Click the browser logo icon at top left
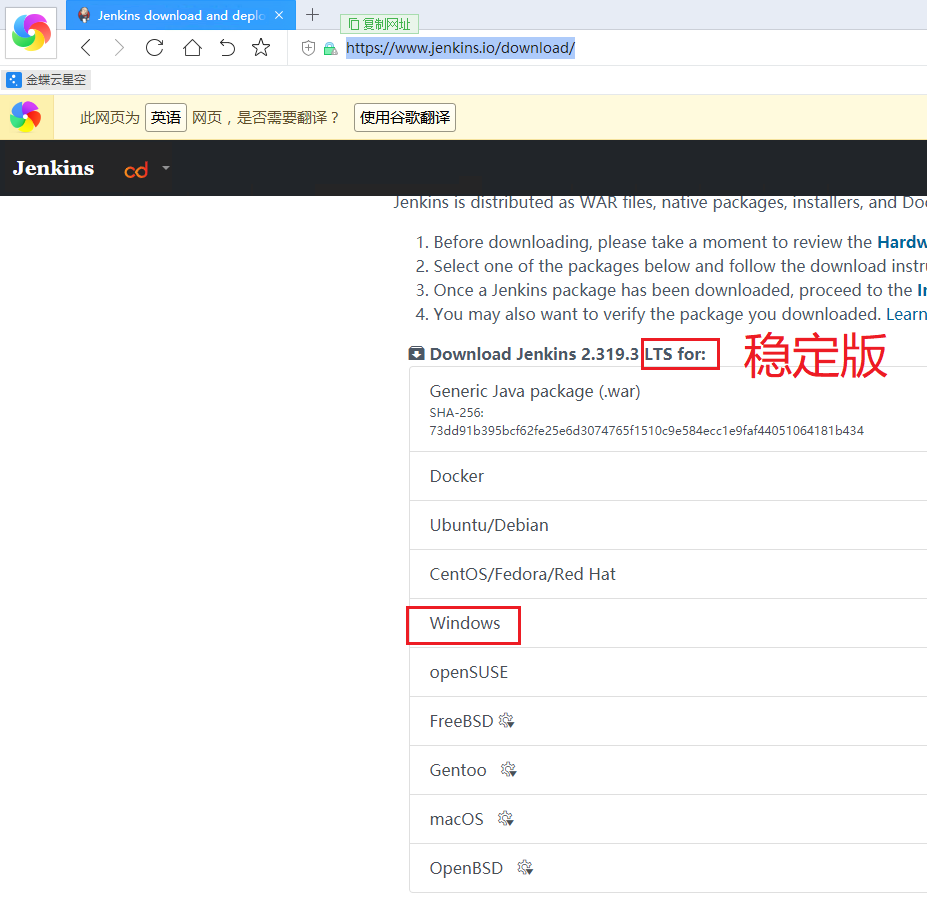 31,33
